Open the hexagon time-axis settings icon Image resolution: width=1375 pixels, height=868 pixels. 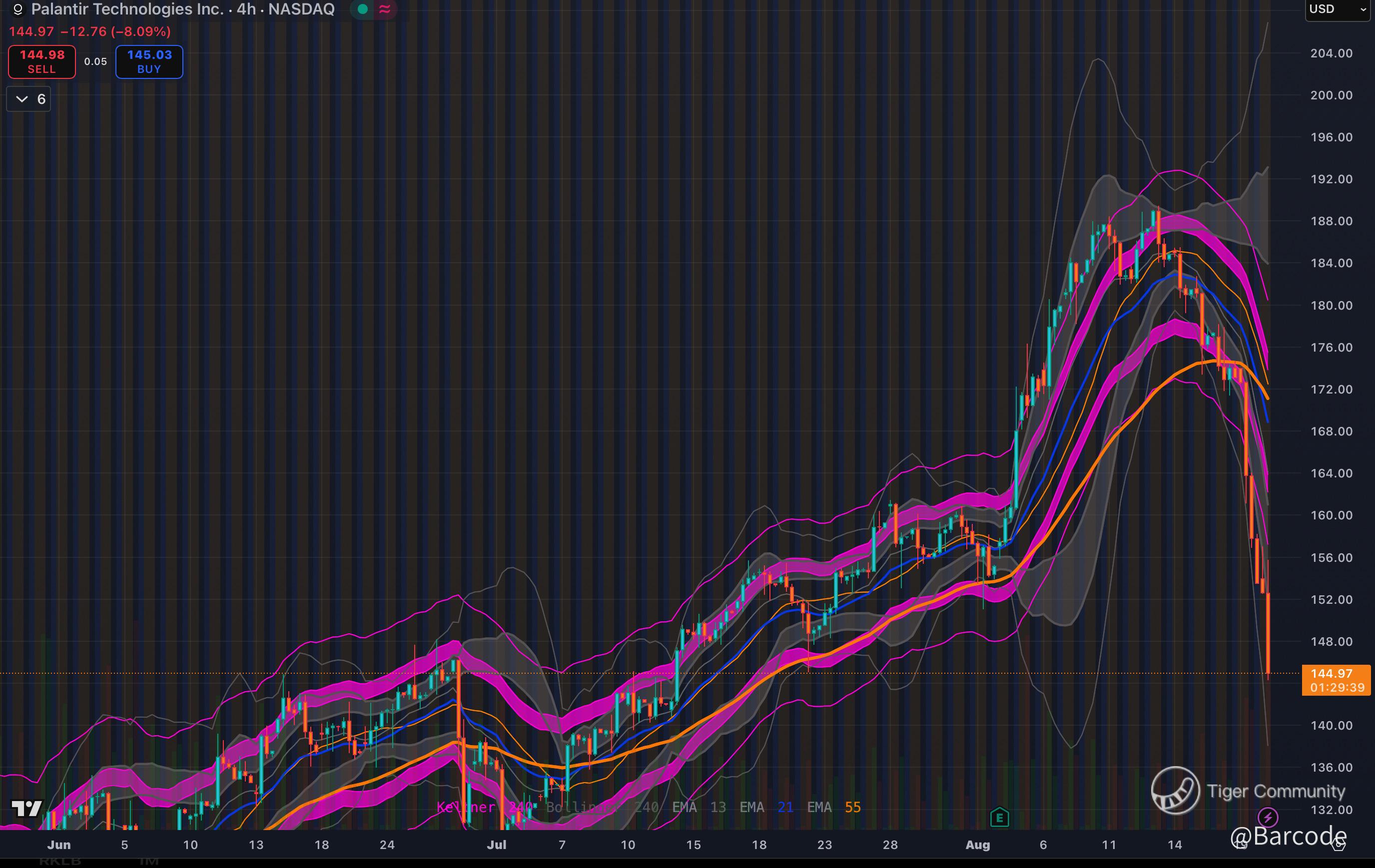point(1339,845)
